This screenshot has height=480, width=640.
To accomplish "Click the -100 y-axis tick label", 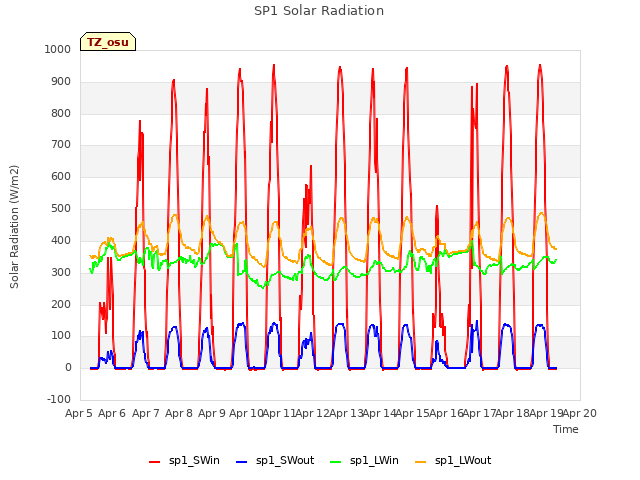I will click(x=59, y=399).
